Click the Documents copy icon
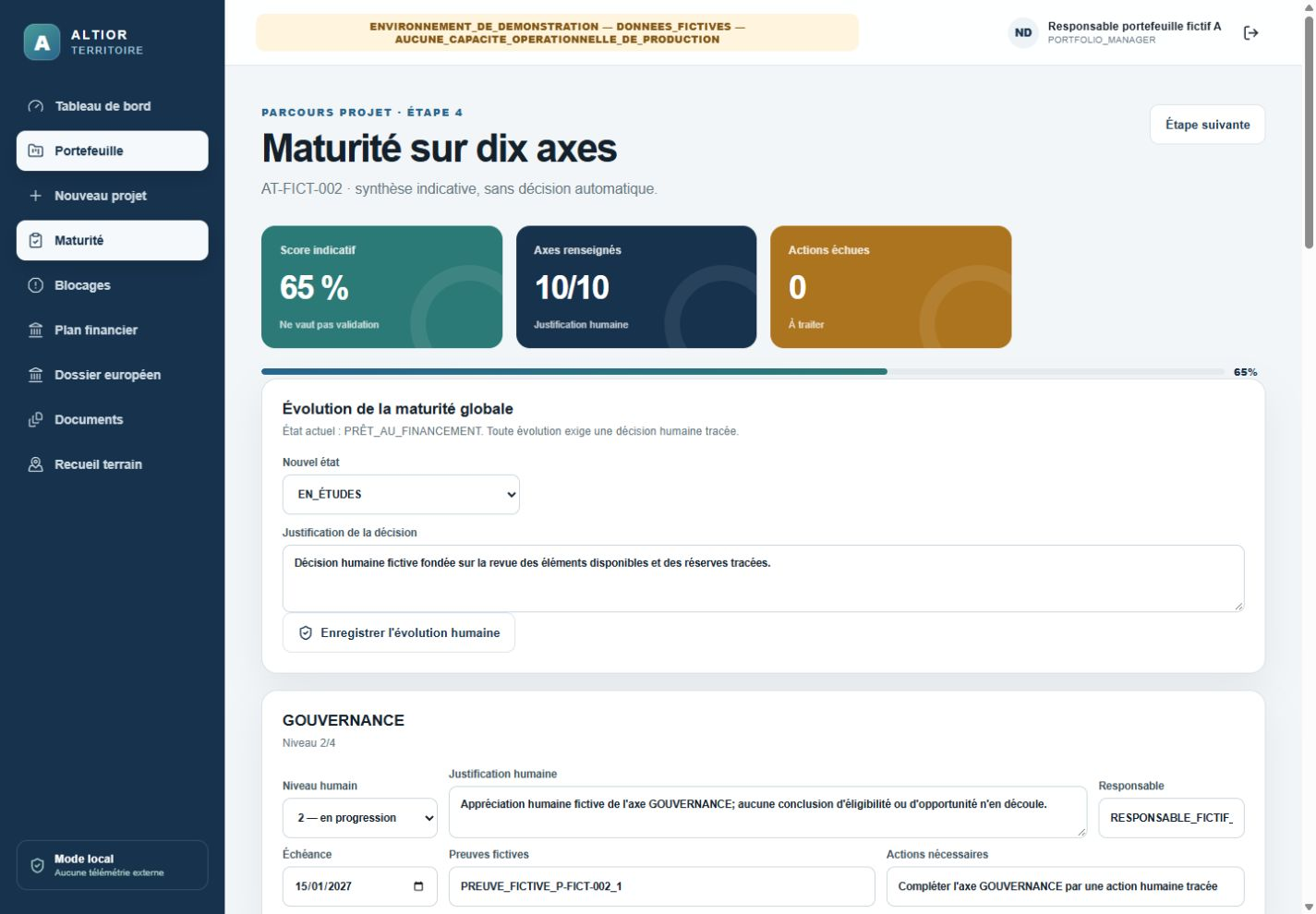The image size is (1316, 914). (36, 419)
